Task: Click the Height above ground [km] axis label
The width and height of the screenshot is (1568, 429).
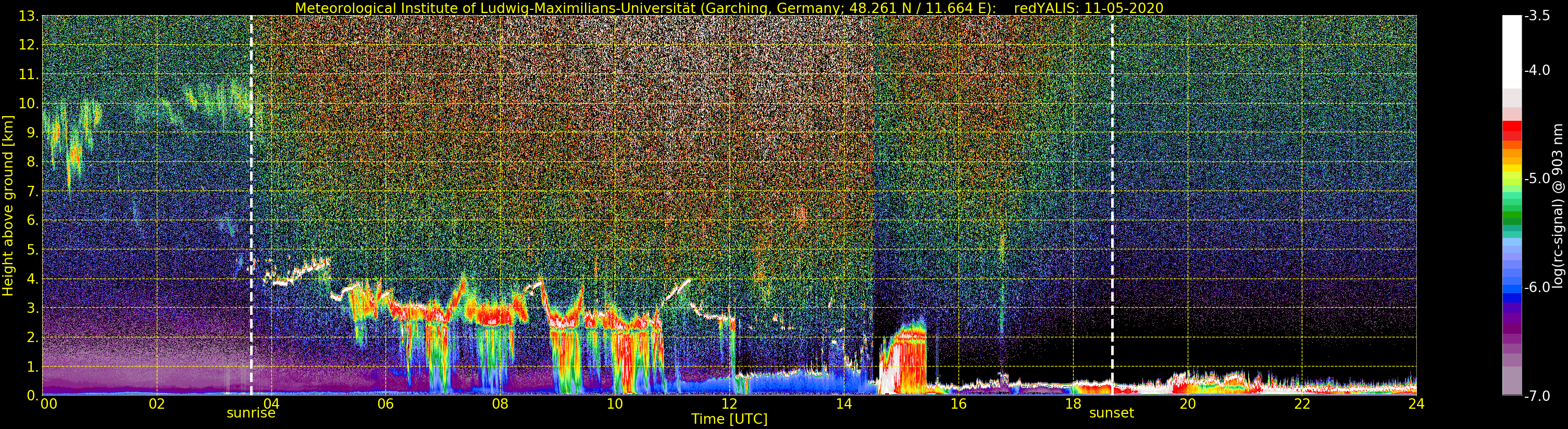Action: 8,206
